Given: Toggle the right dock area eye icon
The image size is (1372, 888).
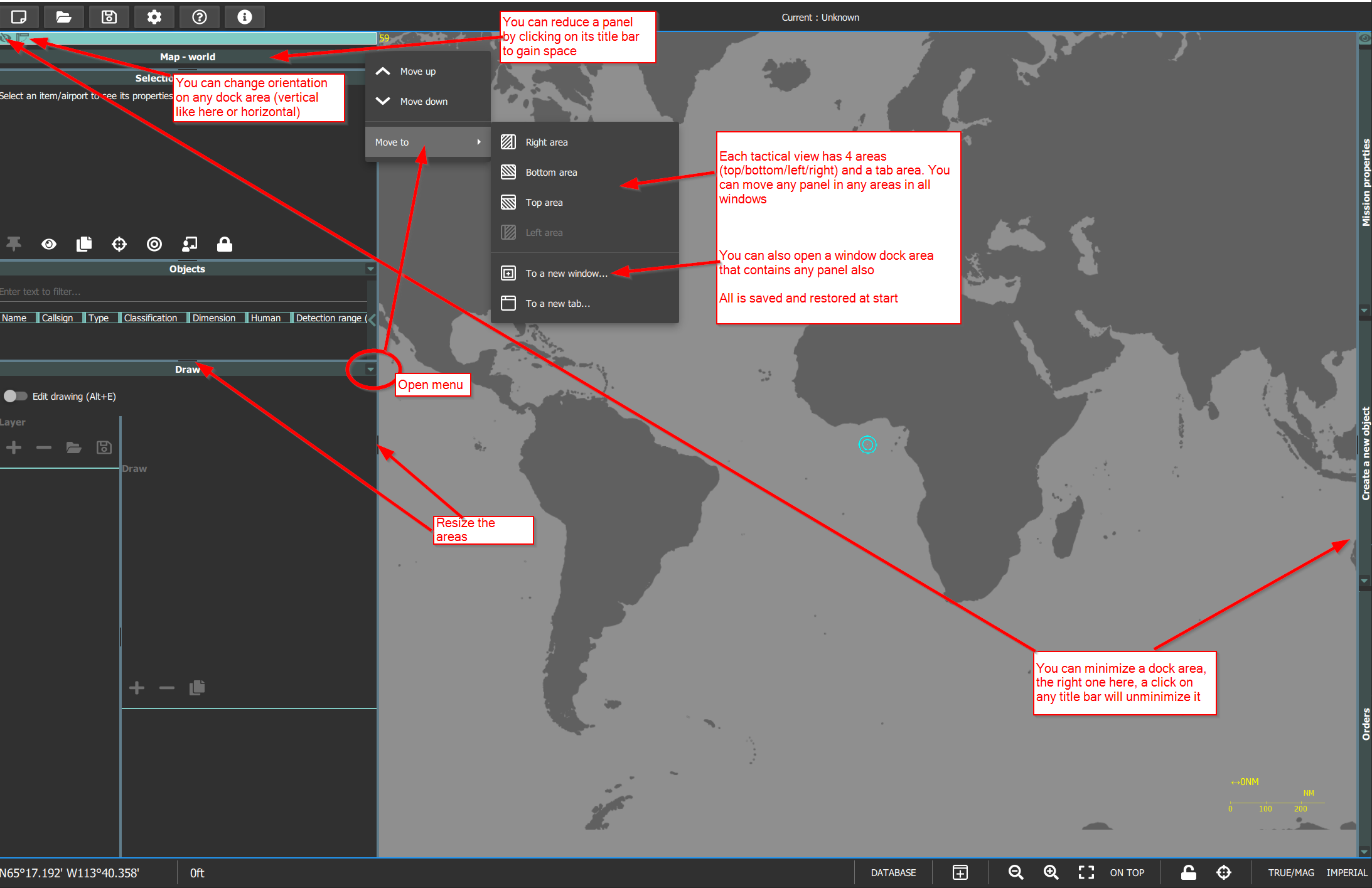Looking at the screenshot, I should coord(1364,38).
